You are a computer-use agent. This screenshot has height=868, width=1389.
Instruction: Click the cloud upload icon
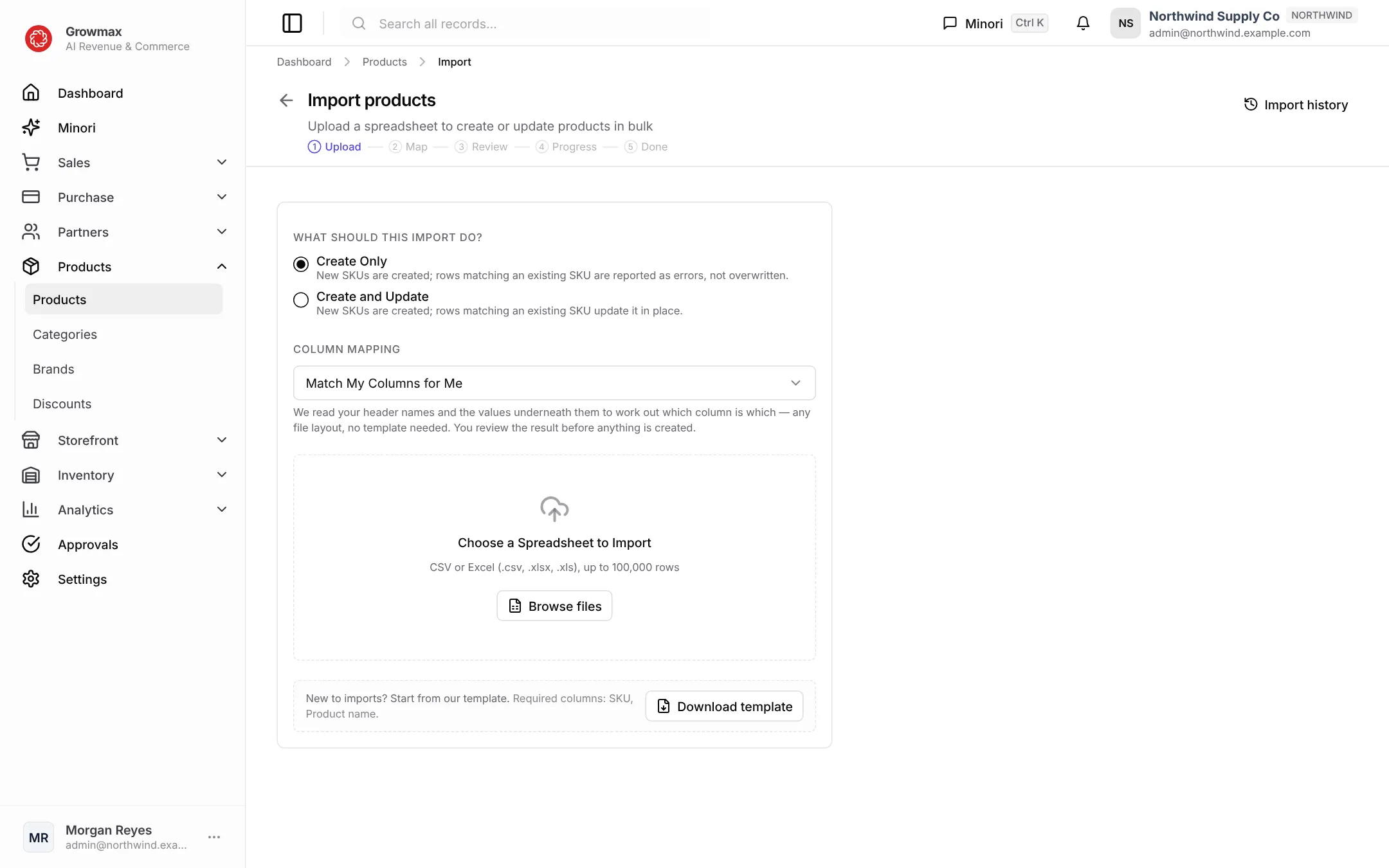(554, 509)
